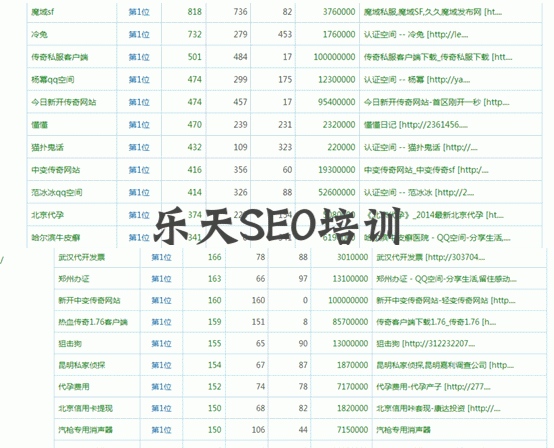The image size is (554, 448).
Task: Select the 哈尔滨牛皮癣 keyword
Action: [x=55, y=238]
